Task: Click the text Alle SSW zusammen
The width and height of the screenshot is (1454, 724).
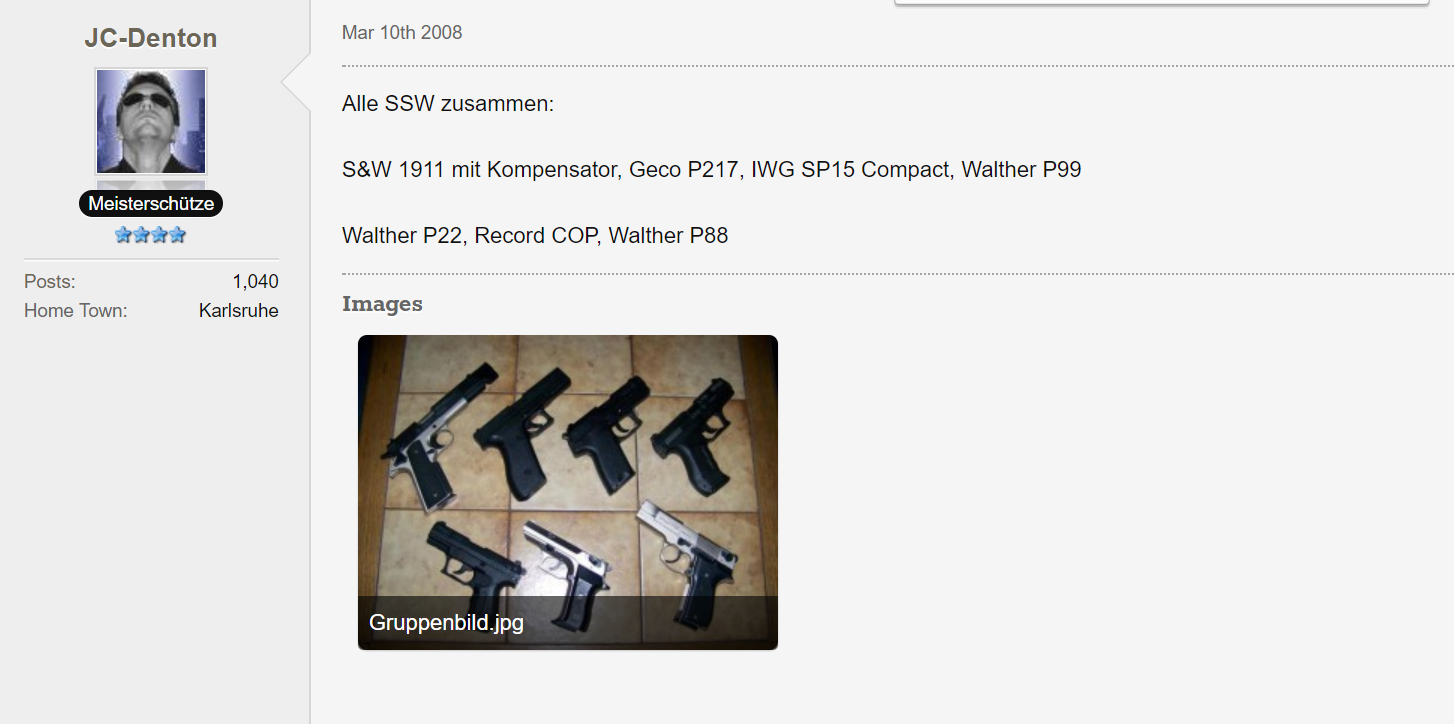Action: point(448,104)
